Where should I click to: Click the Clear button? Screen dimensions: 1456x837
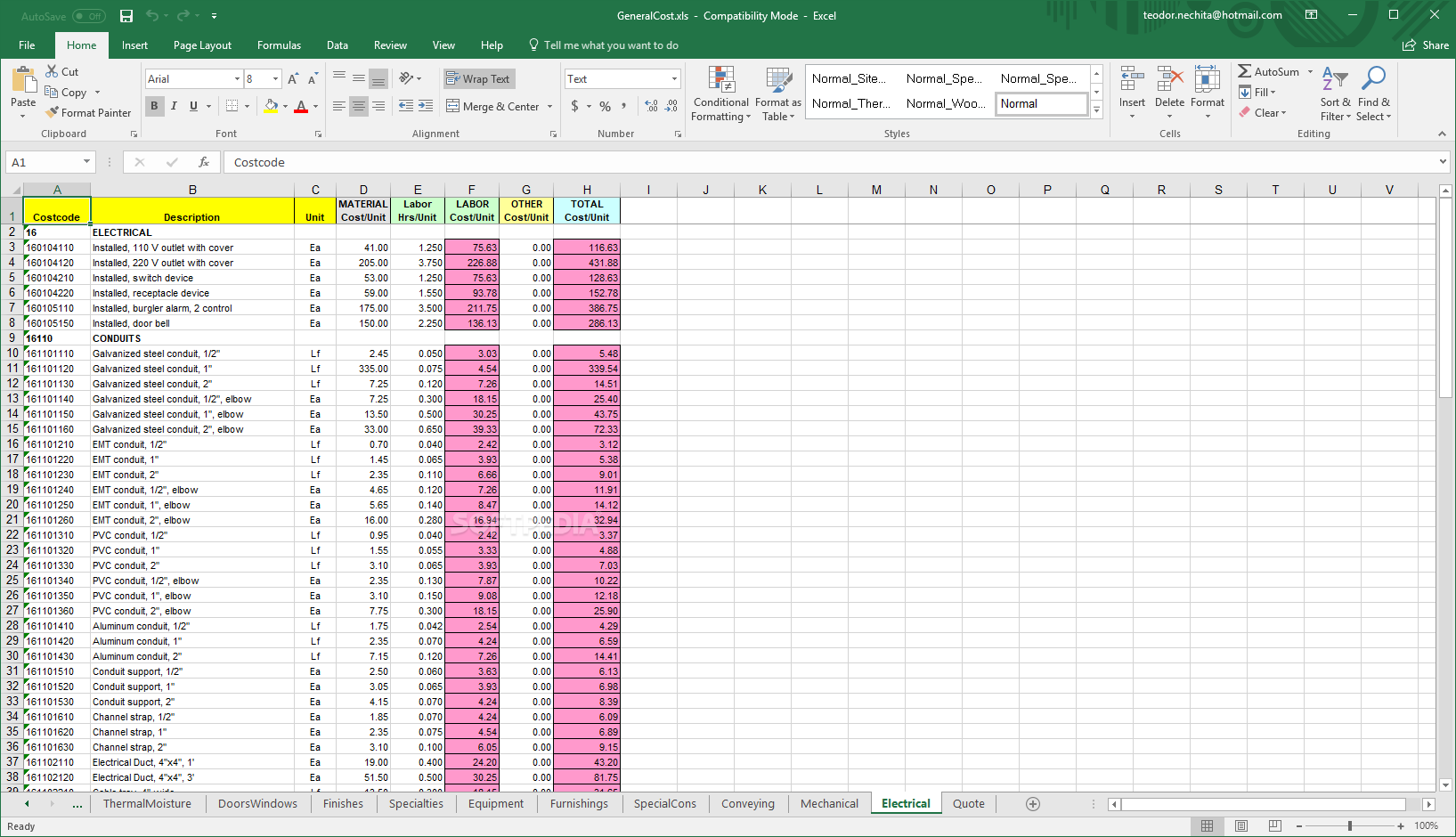1263,113
